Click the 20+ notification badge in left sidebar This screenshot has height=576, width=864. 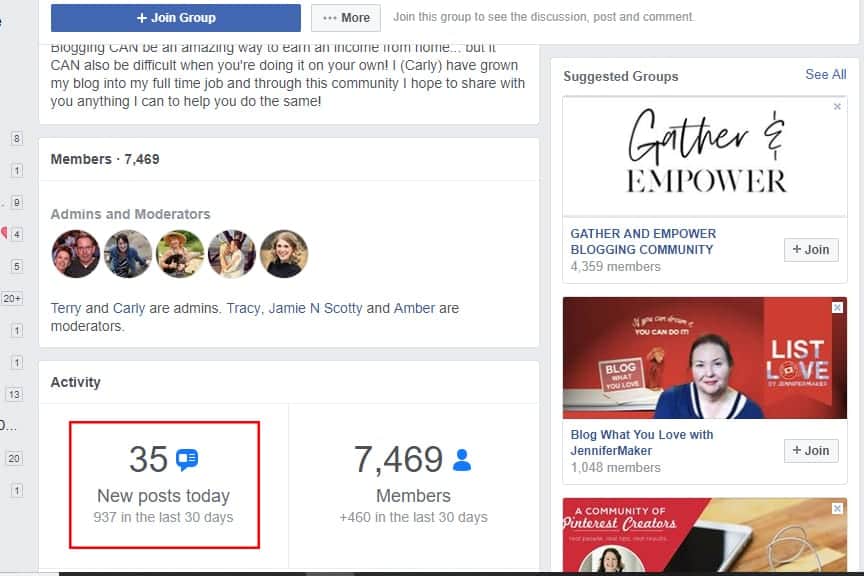pos(13,299)
